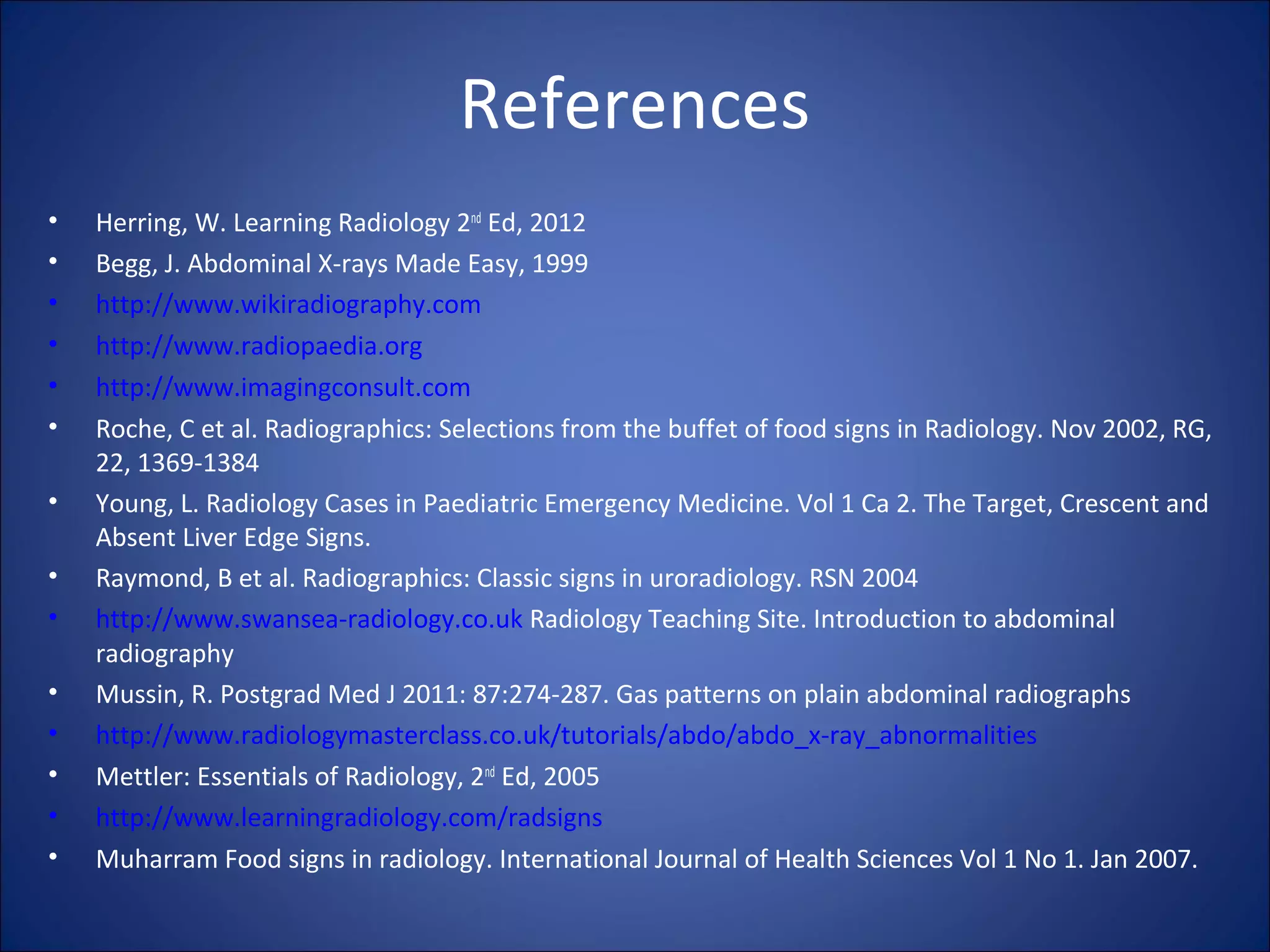Image resolution: width=1270 pixels, height=952 pixels.
Task: Click the page range '1369-1384' text
Action: pyautogui.click(x=198, y=463)
